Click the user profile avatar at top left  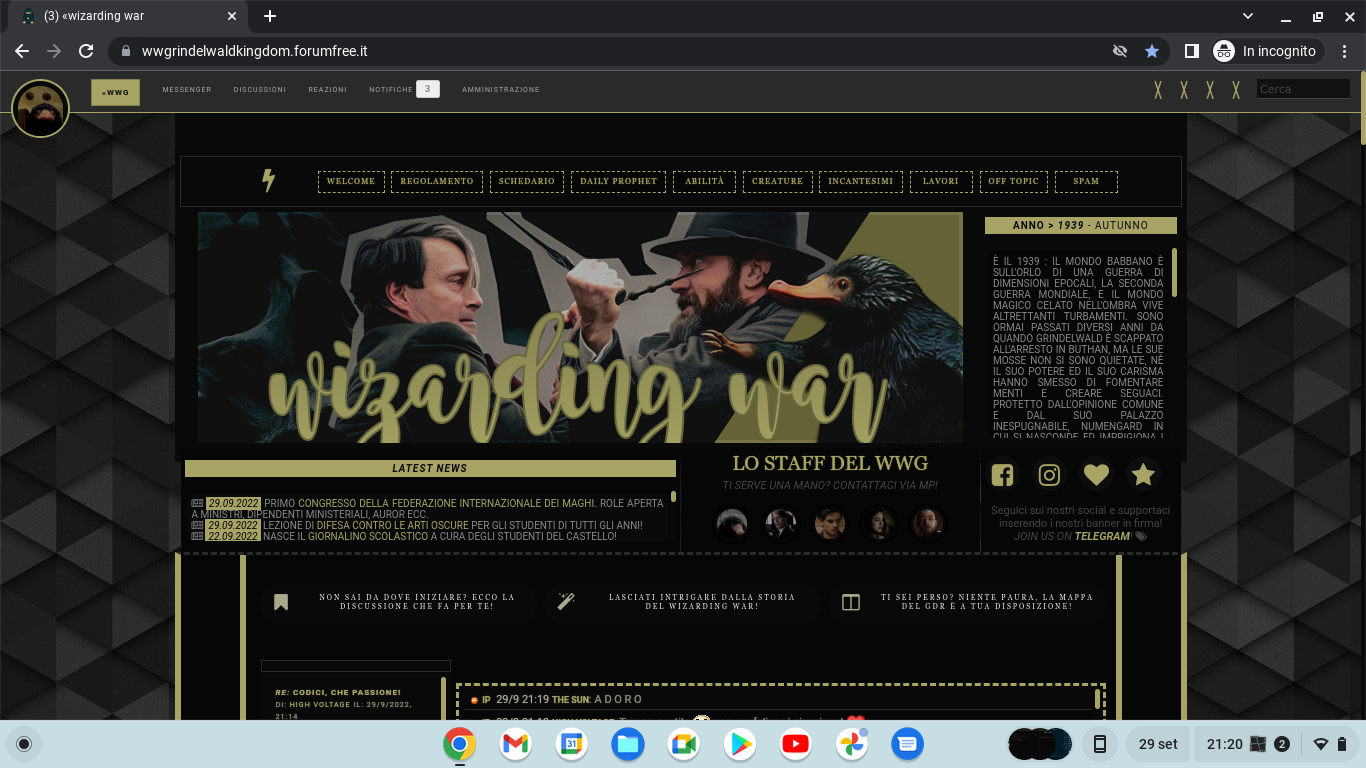[40, 108]
